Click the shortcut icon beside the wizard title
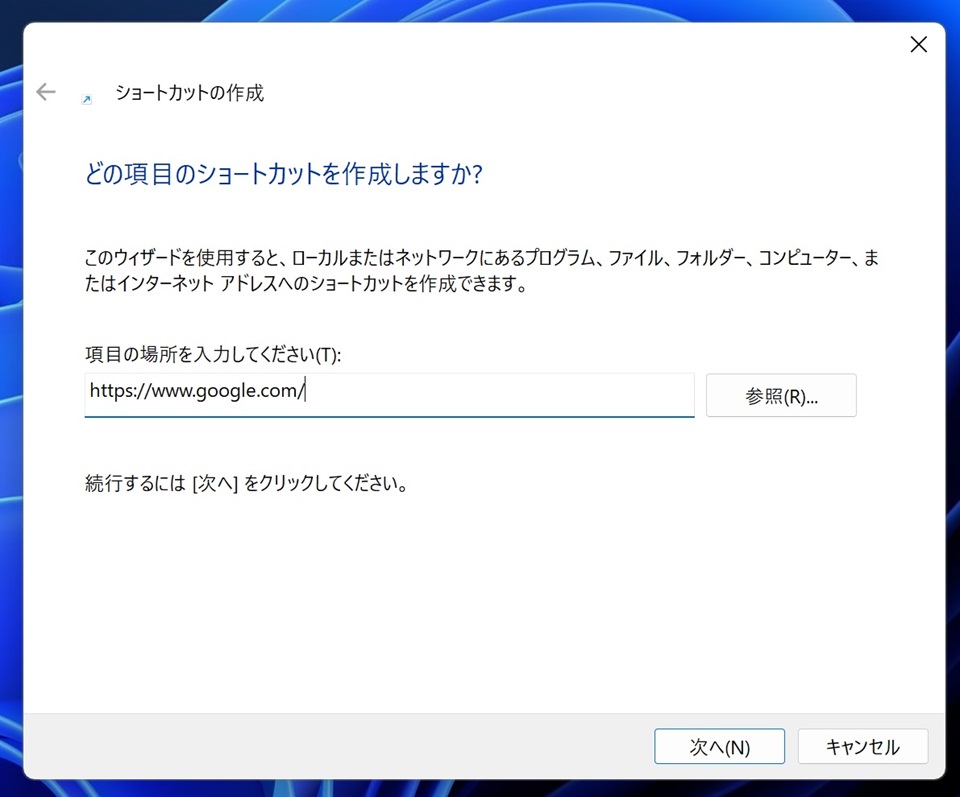 (x=87, y=99)
